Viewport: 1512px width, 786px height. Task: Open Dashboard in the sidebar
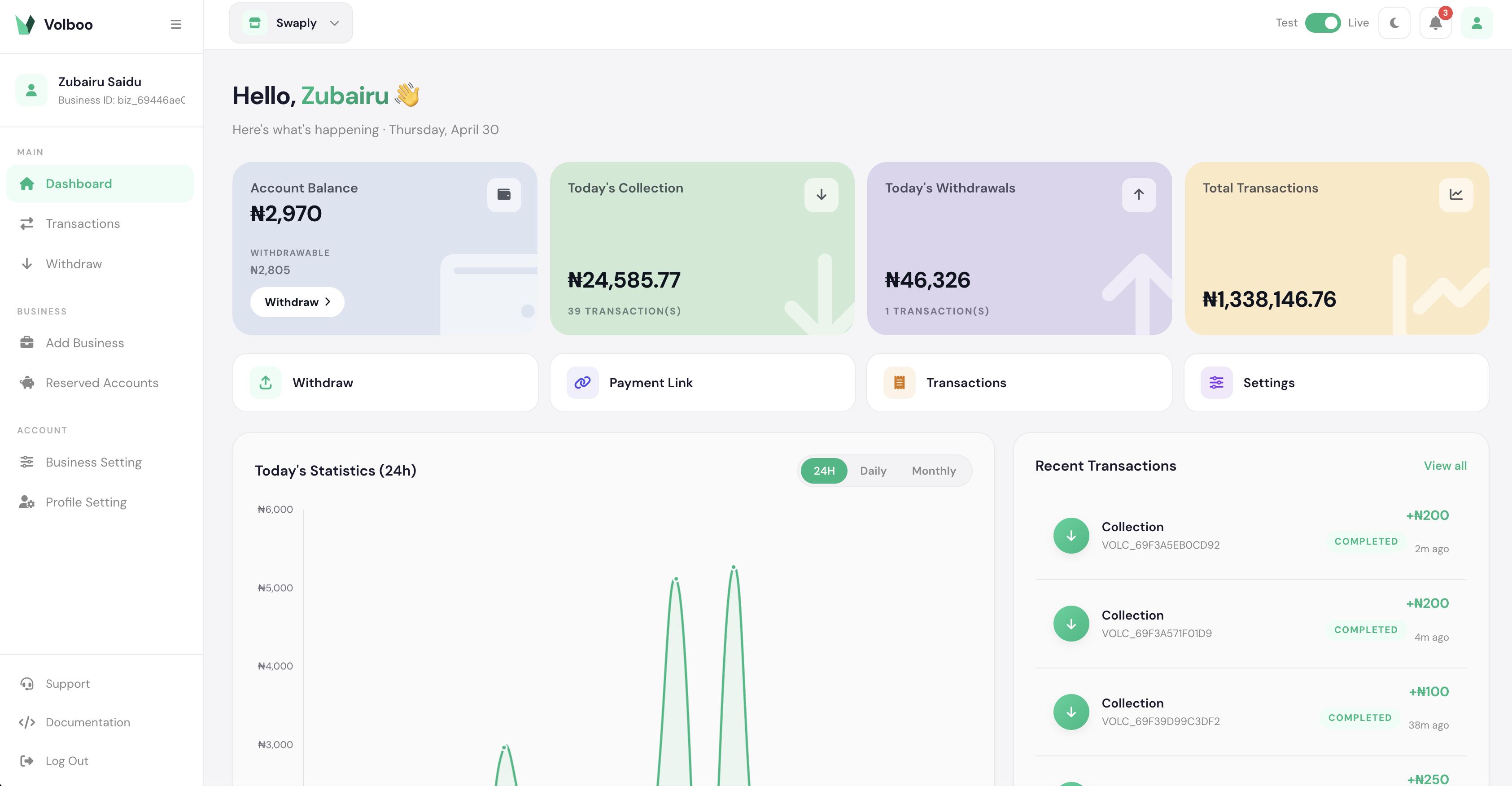point(100,184)
